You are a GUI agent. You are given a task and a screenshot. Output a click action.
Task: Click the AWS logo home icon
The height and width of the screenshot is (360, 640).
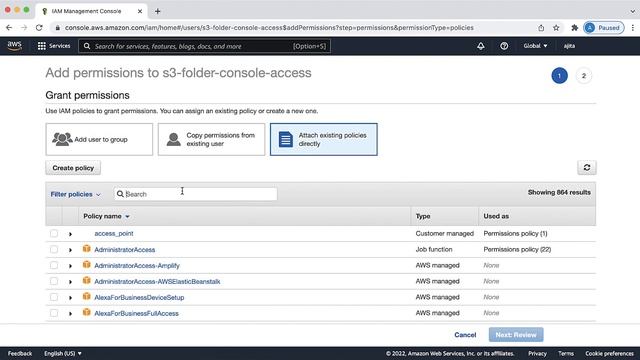[x=14, y=46]
